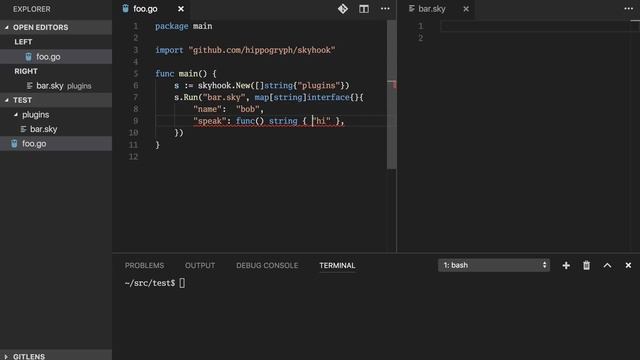
Task: Switch to the OUTPUT panel tab
Action: (200, 265)
